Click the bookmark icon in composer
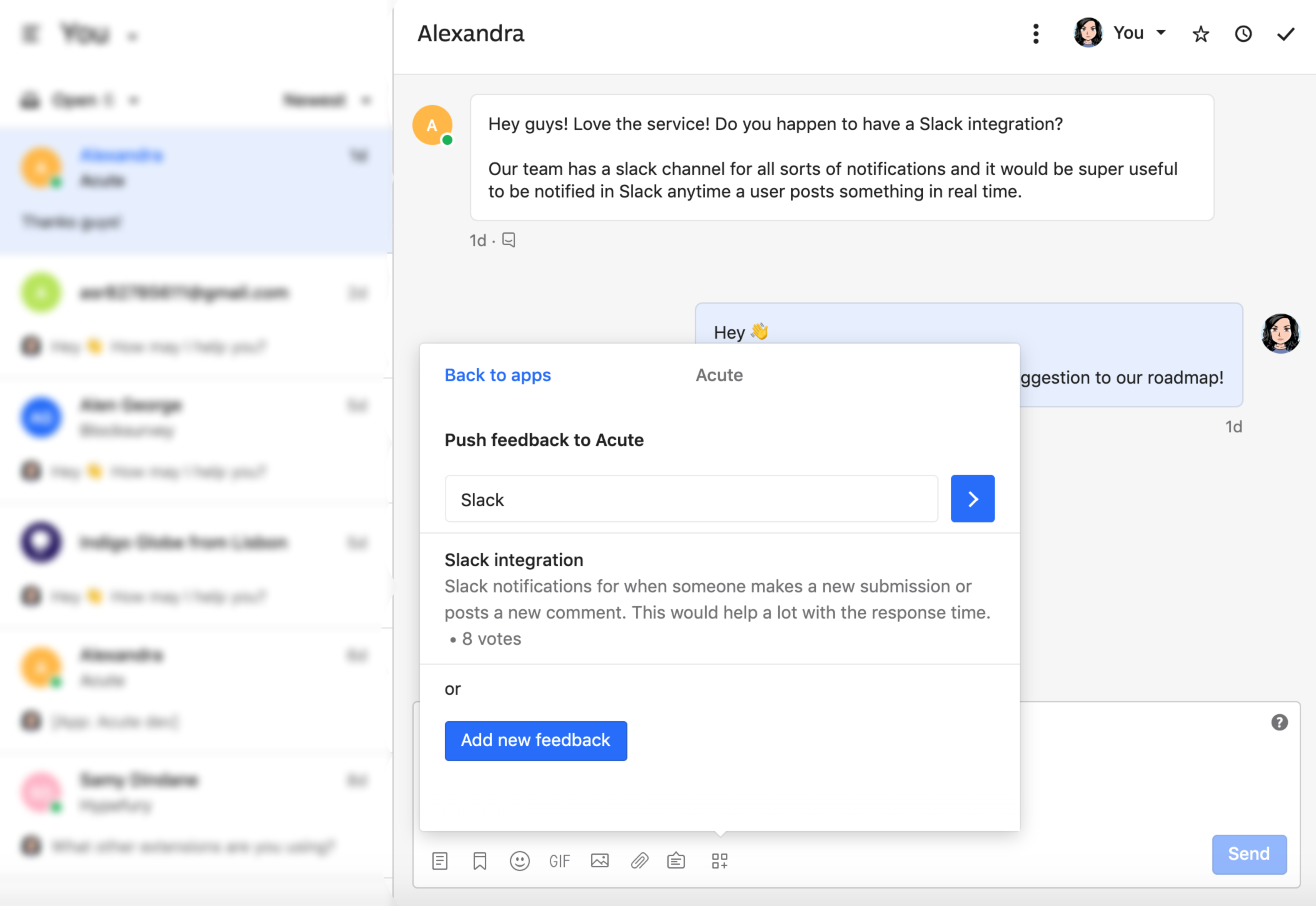Image resolution: width=1316 pixels, height=906 pixels. coord(480,861)
